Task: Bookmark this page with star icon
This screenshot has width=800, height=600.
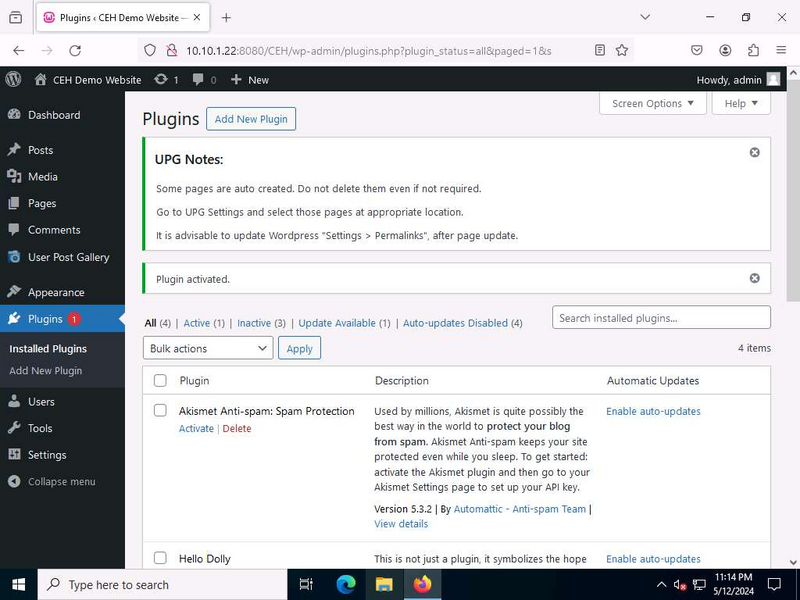Action: point(621,50)
